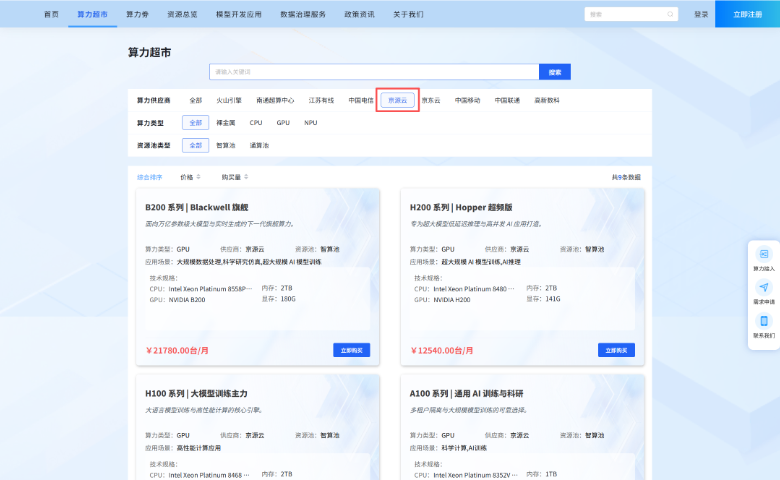Sort results by 综合排序
This screenshot has width=780, height=480.
tap(150, 177)
